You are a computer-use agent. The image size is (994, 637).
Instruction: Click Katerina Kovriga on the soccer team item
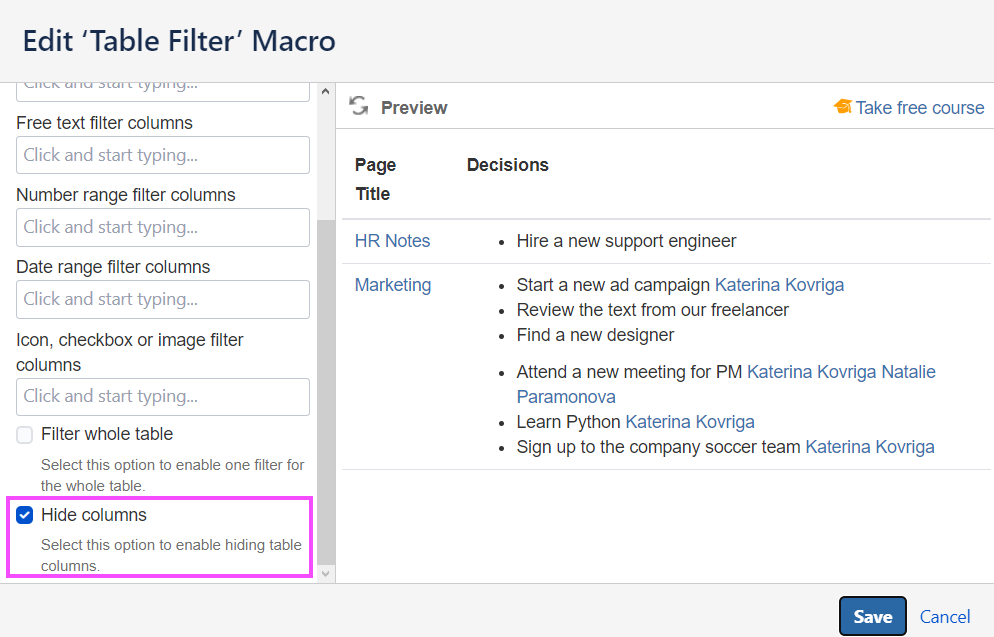tap(870, 447)
